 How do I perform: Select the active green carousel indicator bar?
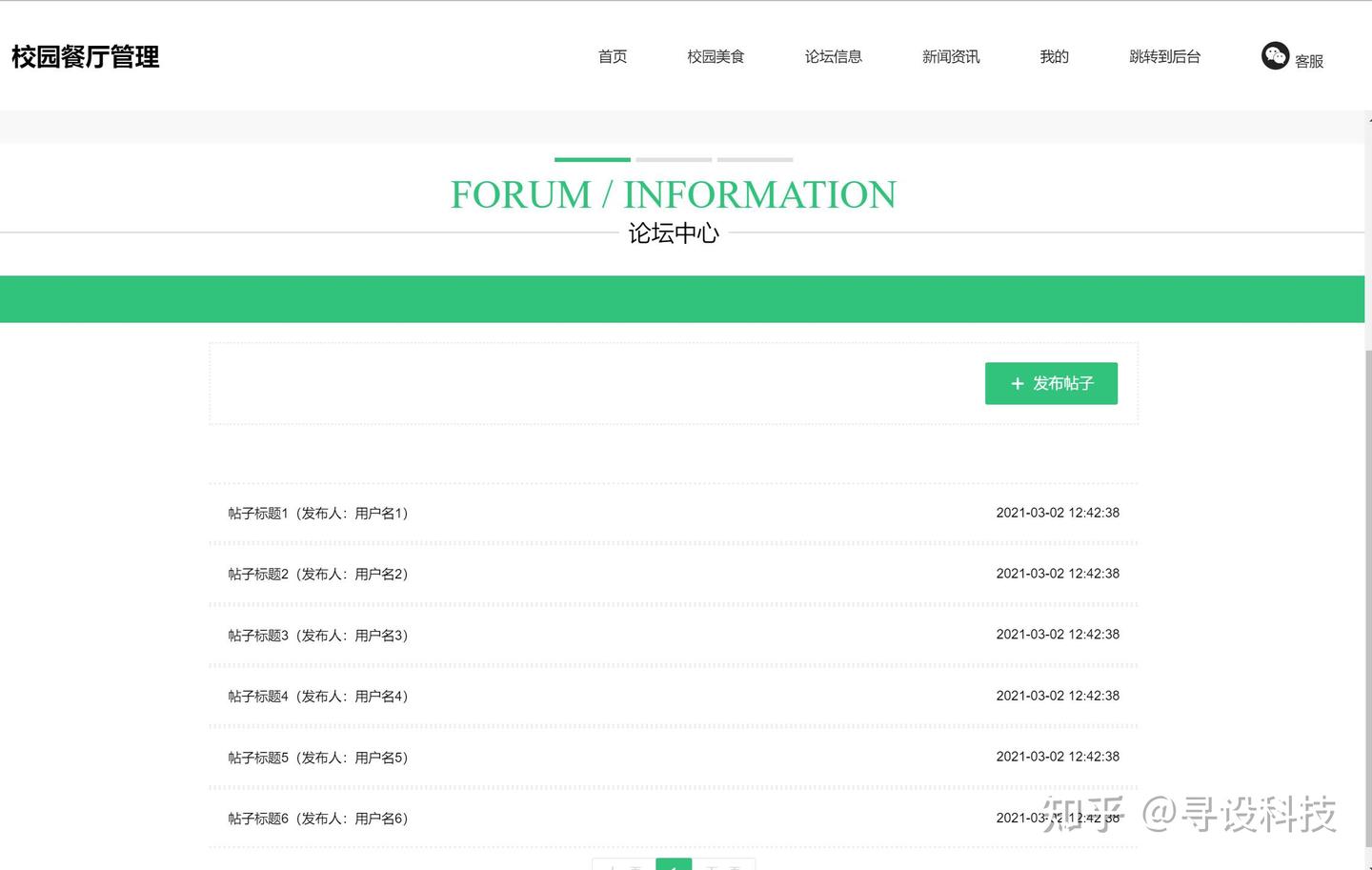click(x=591, y=159)
